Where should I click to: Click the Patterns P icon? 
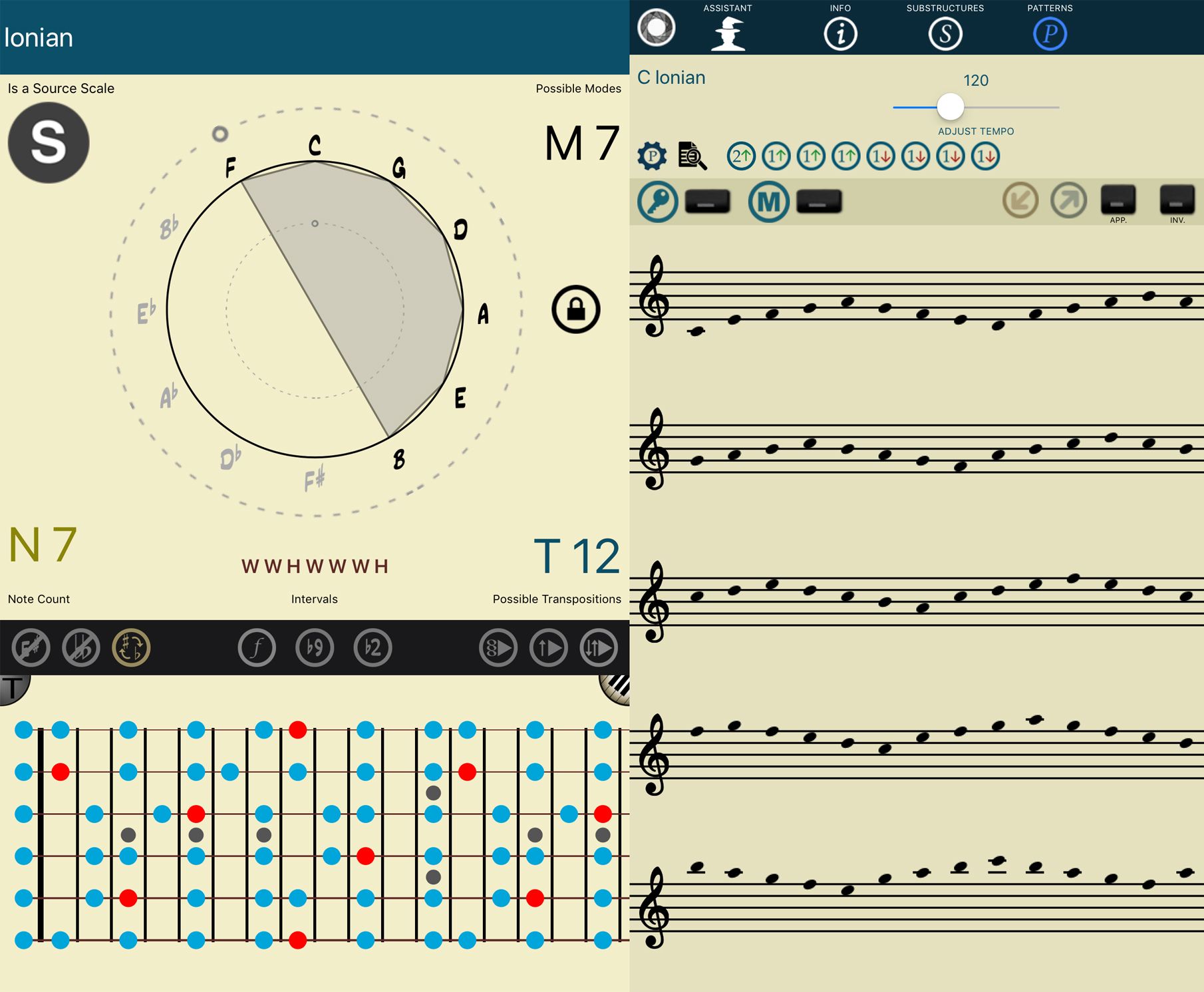coord(1050,33)
